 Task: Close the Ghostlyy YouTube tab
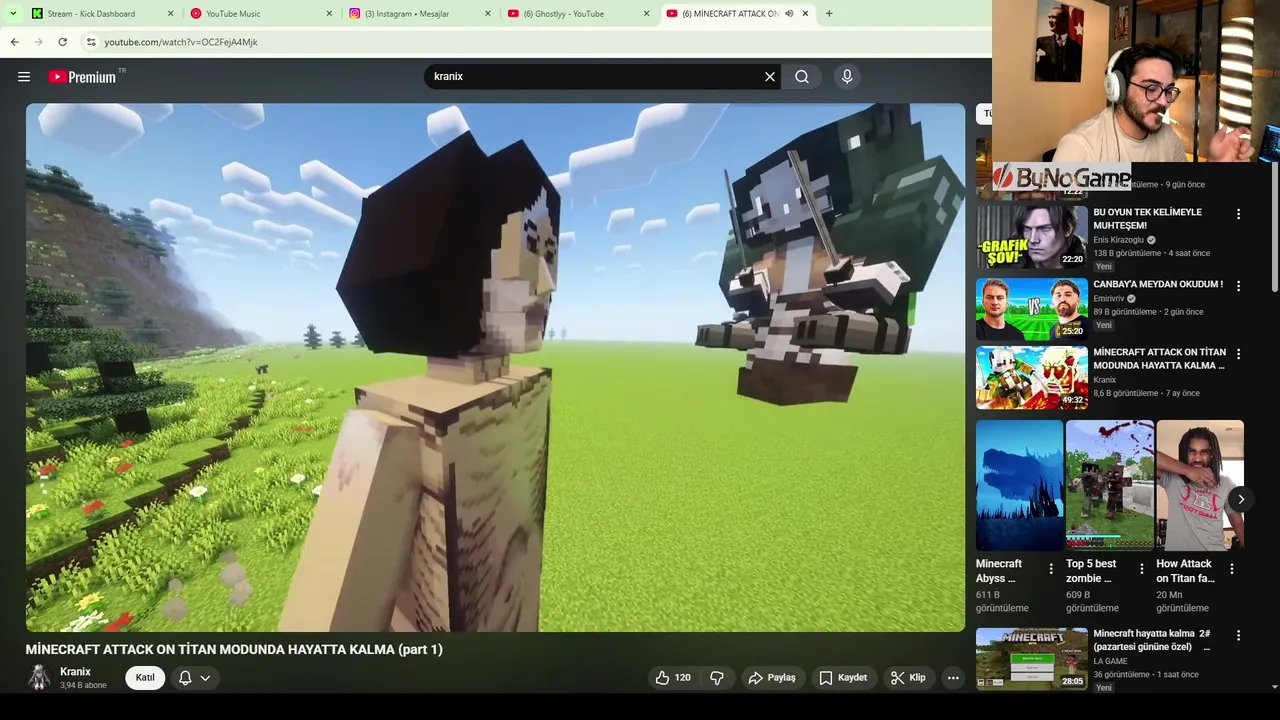[646, 14]
